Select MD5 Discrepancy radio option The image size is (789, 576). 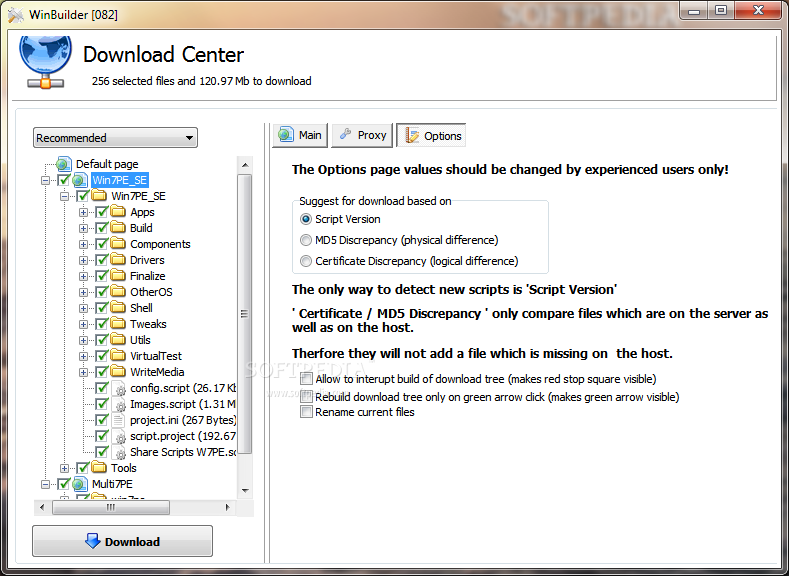pyautogui.click(x=305, y=240)
